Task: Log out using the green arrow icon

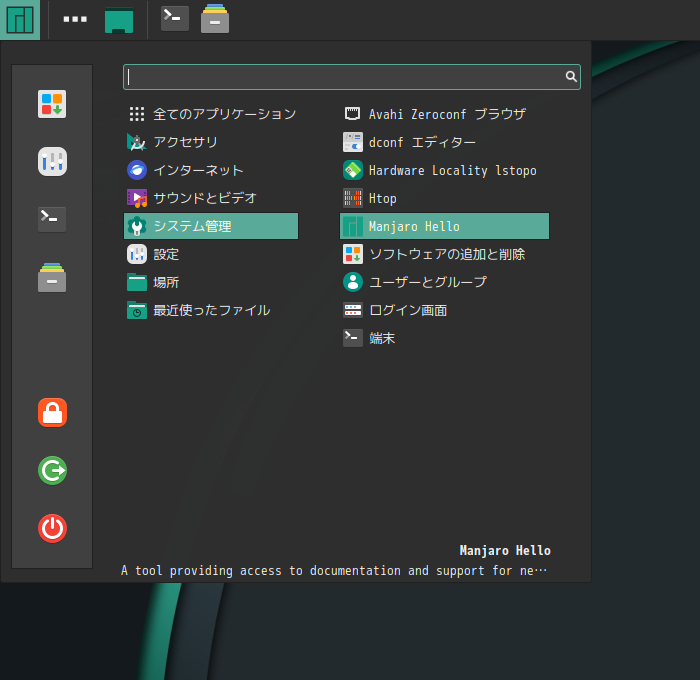Action: click(52, 471)
